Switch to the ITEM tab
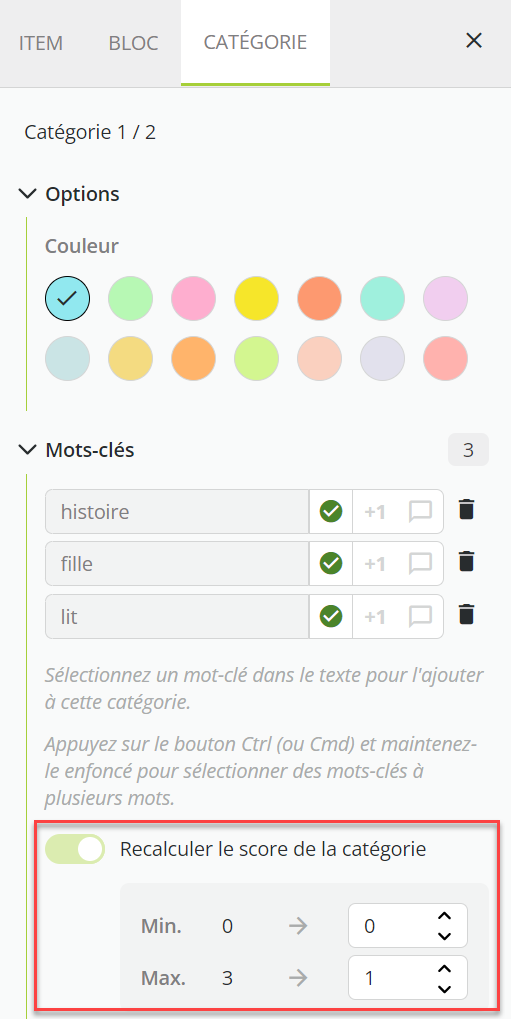The image size is (511, 1019). click(41, 43)
